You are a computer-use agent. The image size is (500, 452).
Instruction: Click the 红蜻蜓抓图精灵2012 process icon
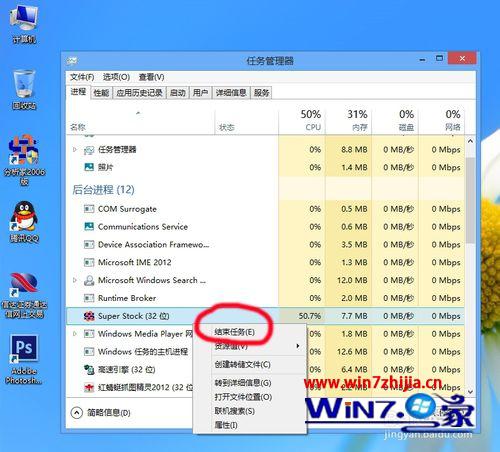pos(89,387)
